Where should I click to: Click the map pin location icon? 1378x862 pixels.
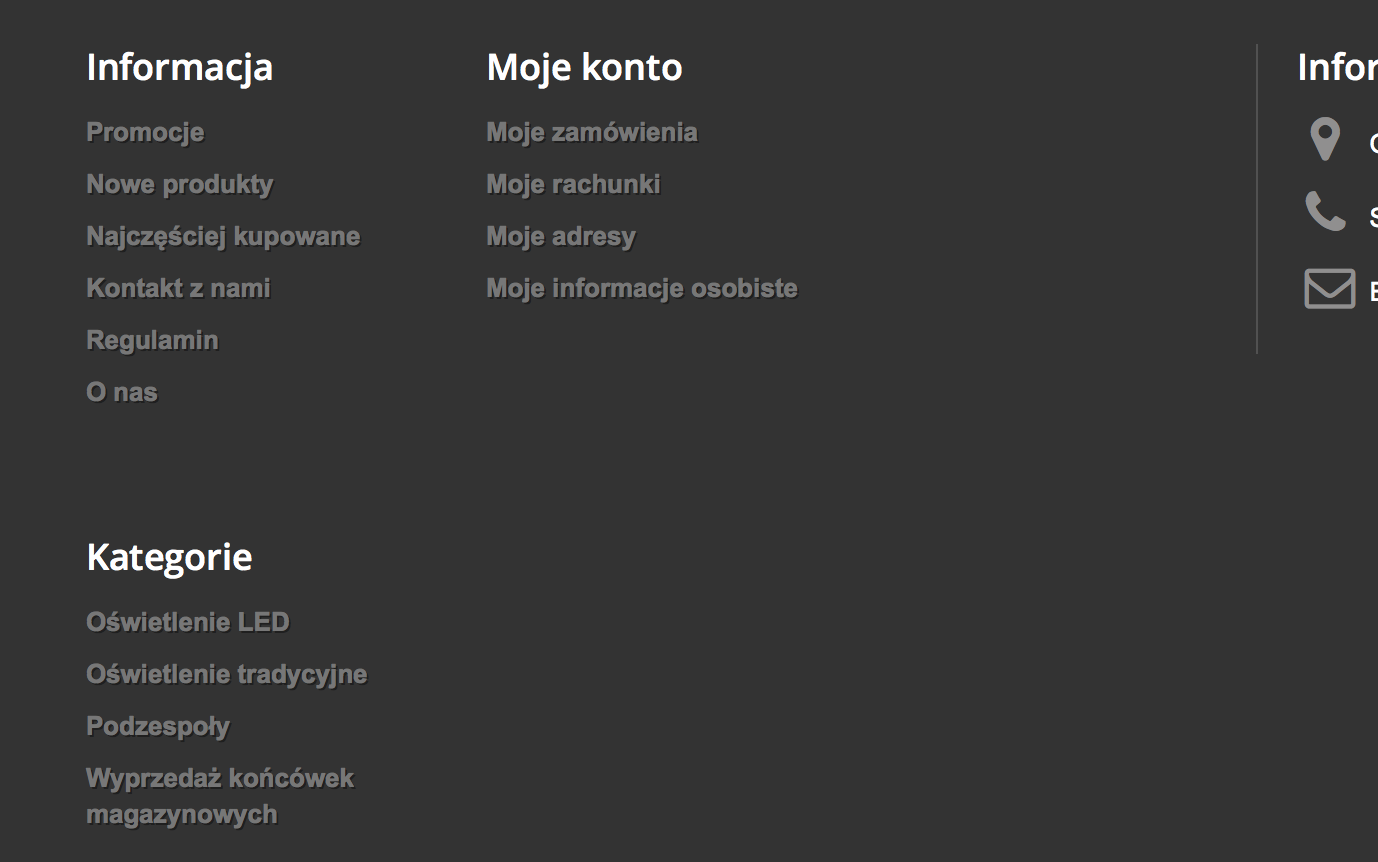pyautogui.click(x=1325, y=139)
